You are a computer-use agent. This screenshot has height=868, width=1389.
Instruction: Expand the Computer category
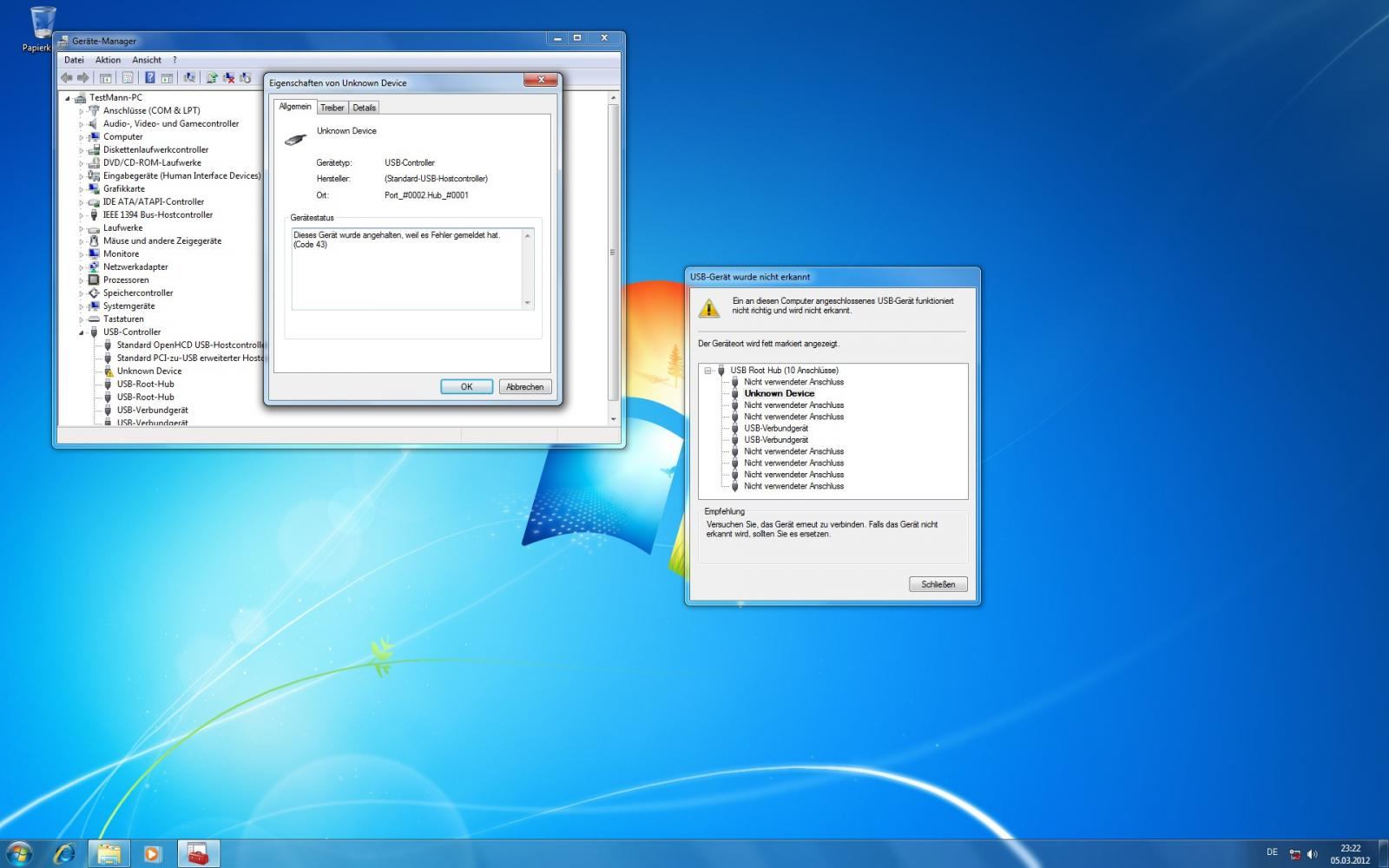coord(82,137)
